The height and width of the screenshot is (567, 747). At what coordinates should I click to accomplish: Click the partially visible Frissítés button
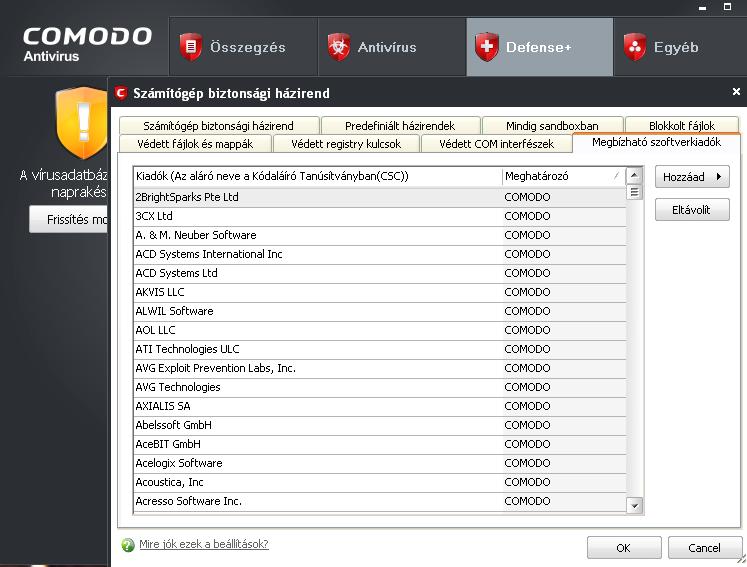69,220
